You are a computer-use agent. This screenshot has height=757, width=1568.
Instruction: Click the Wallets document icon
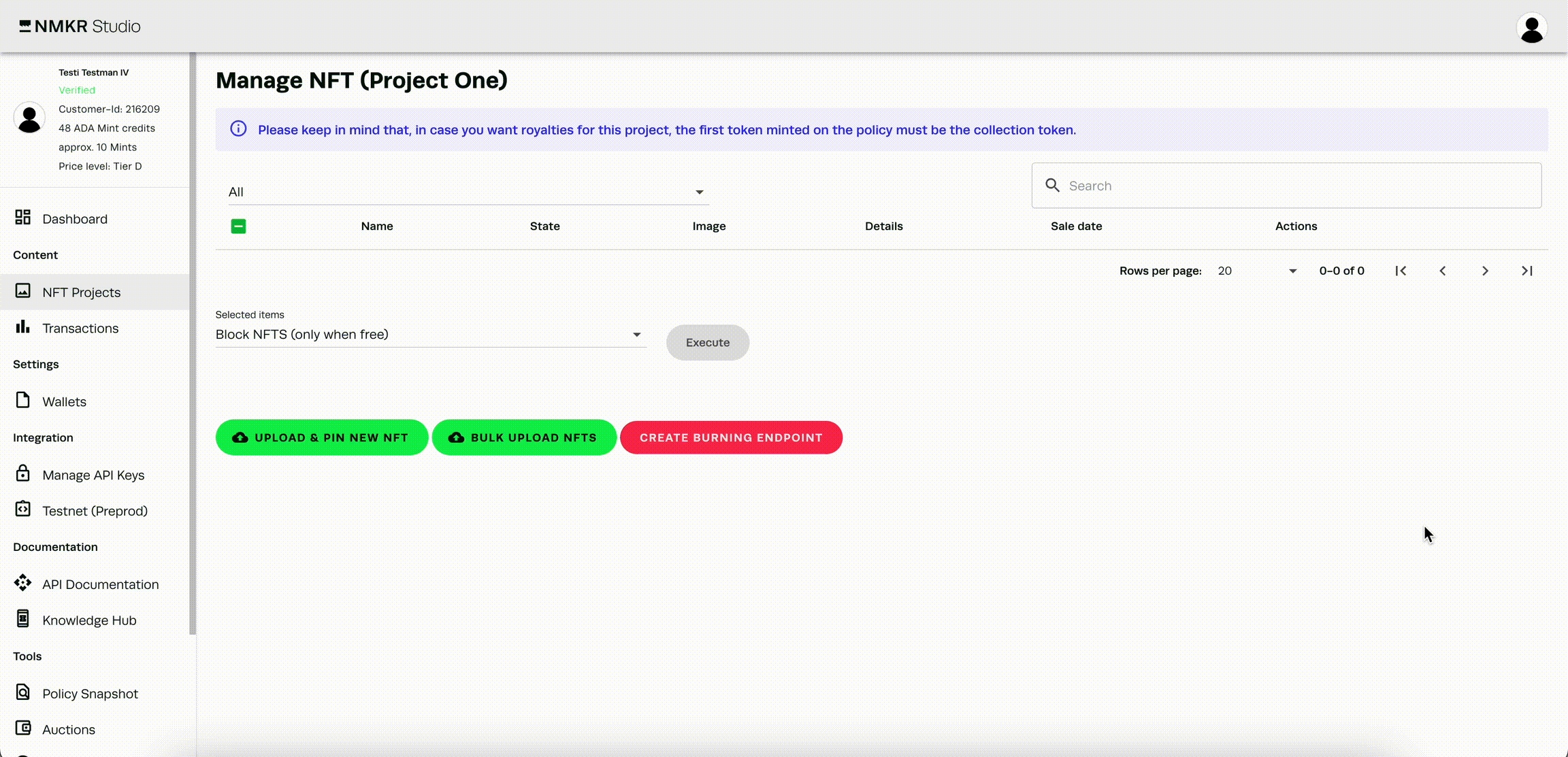click(x=22, y=401)
